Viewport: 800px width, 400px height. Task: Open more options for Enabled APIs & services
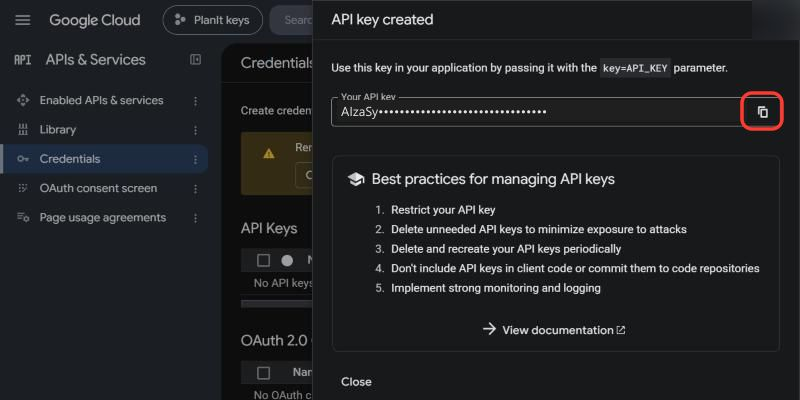pyautogui.click(x=195, y=101)
